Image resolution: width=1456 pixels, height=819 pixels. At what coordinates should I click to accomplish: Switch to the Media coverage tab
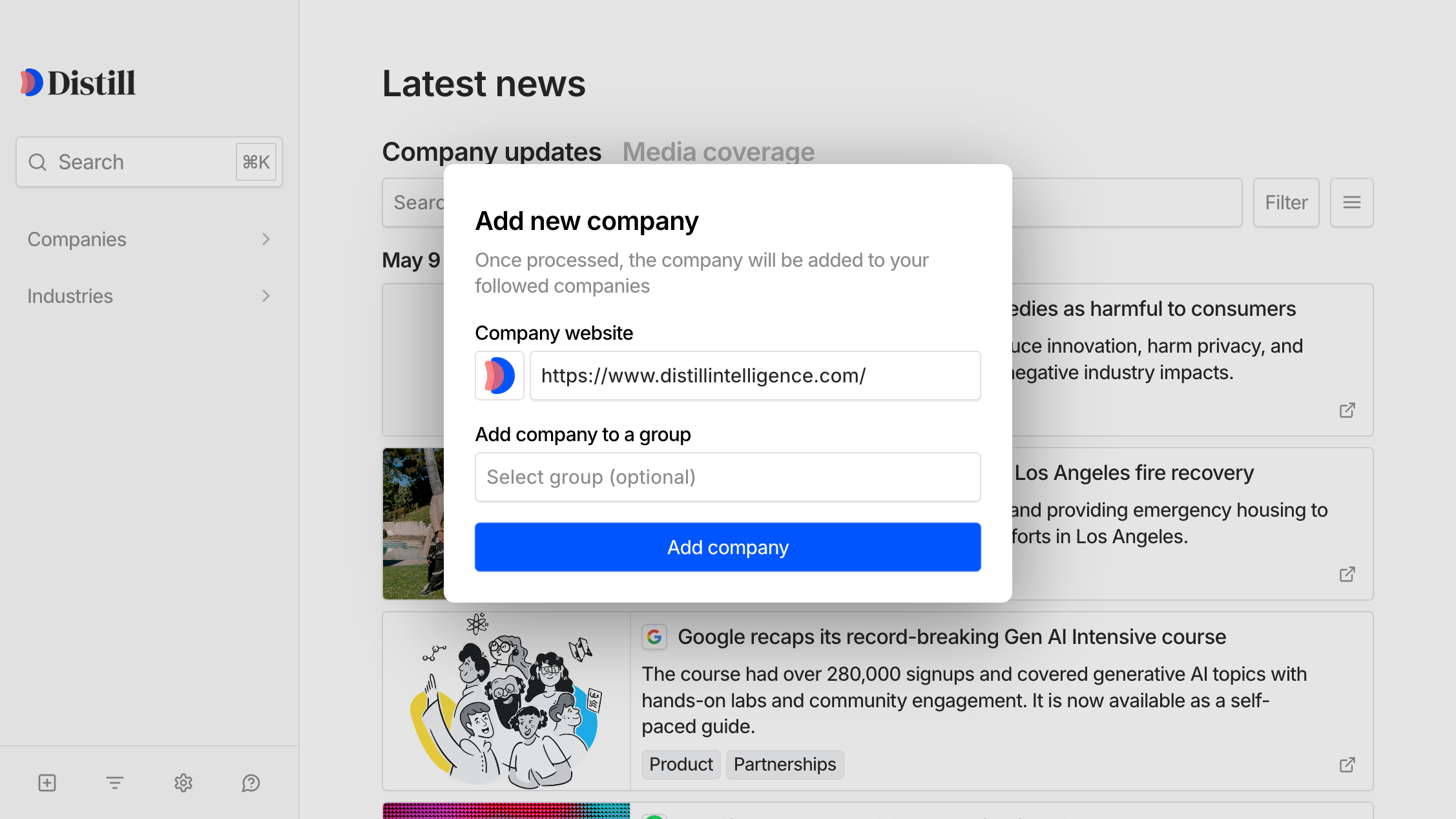tap(718, 151)
